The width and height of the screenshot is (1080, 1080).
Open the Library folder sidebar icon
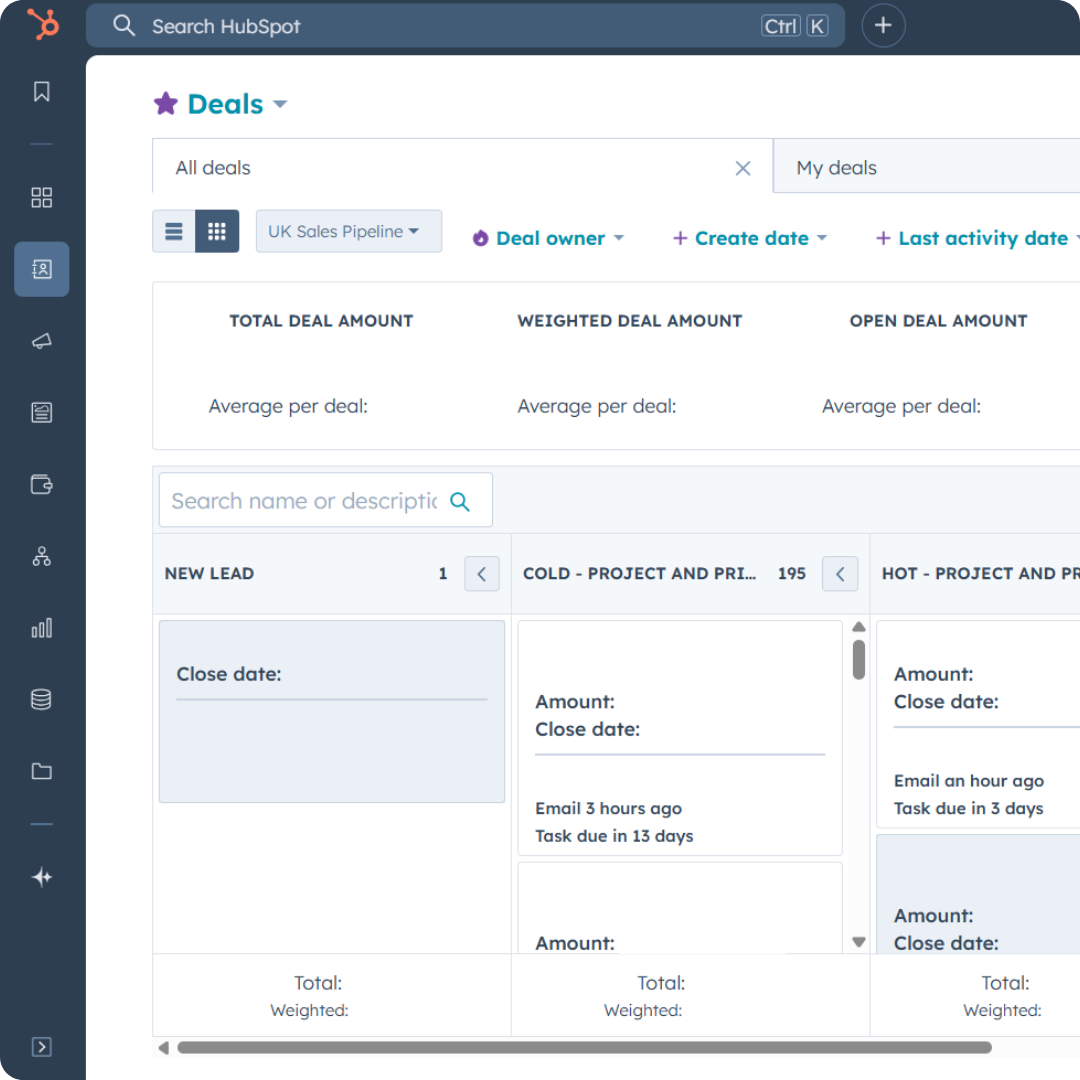pyautogui.click(x=41, y=771)
